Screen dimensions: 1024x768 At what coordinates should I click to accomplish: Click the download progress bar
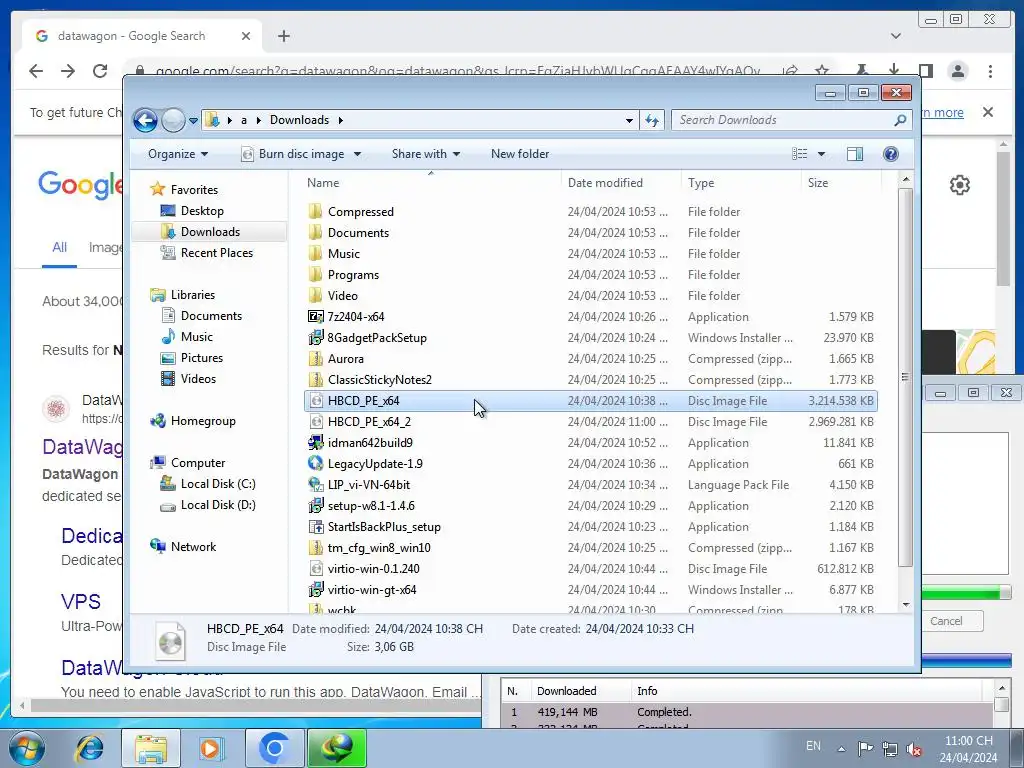click(x=966, y=592)
